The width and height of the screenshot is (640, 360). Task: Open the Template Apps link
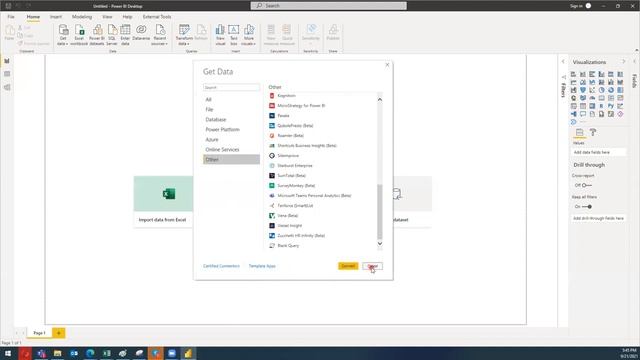pos(262,266)
